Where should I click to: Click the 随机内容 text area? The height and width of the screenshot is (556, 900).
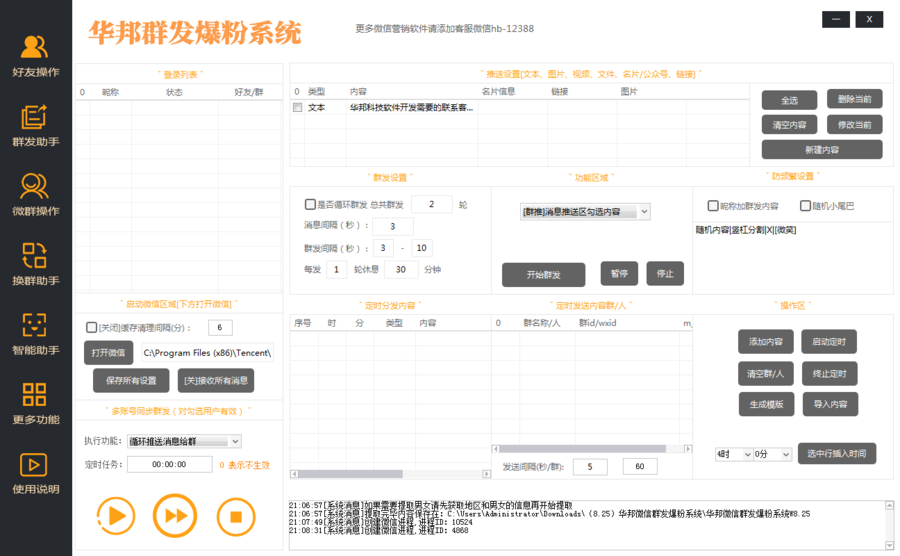(793, 258)
